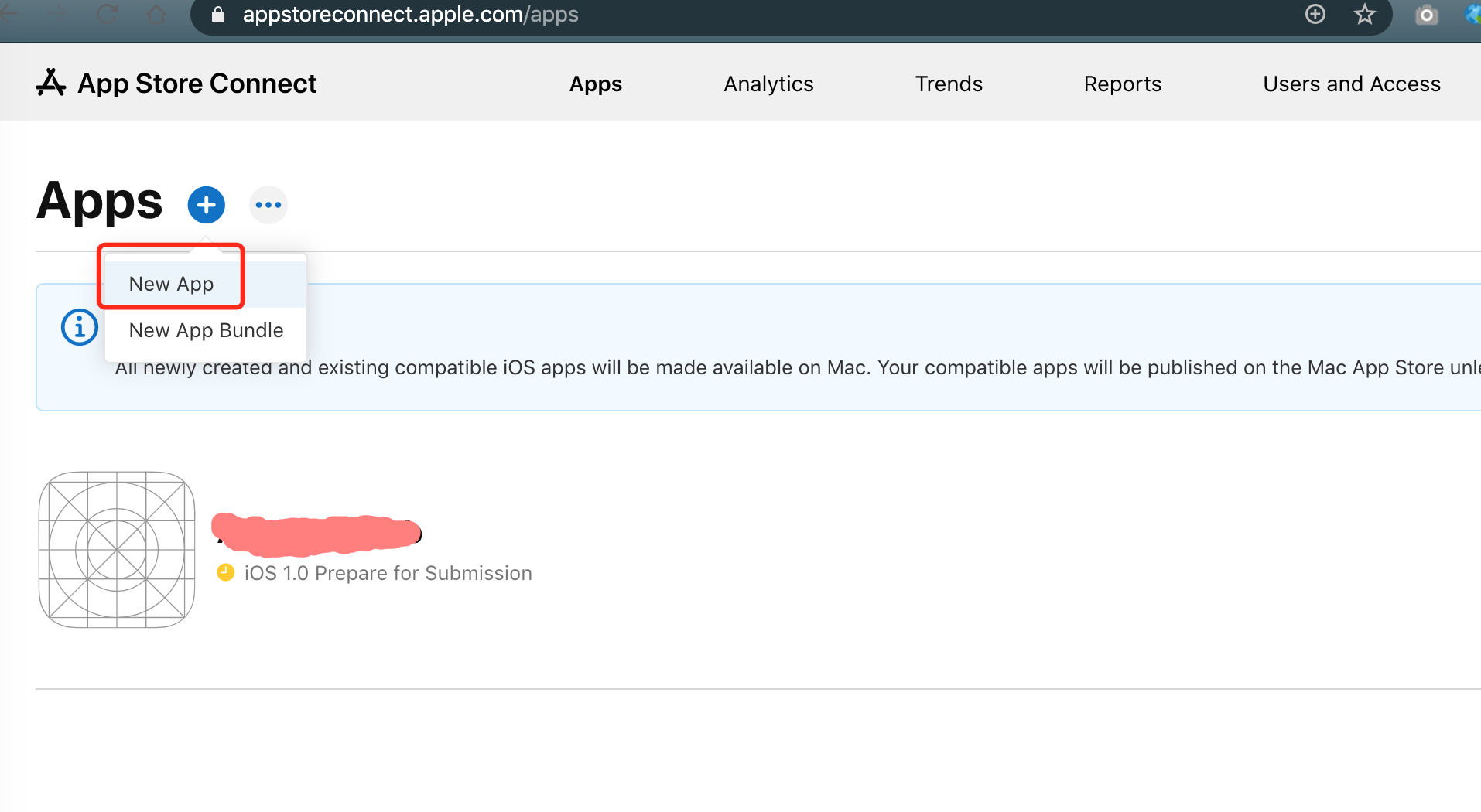Click the App Store Connect title link
This screenshot has width=1481, height=812.
point(197,84)
